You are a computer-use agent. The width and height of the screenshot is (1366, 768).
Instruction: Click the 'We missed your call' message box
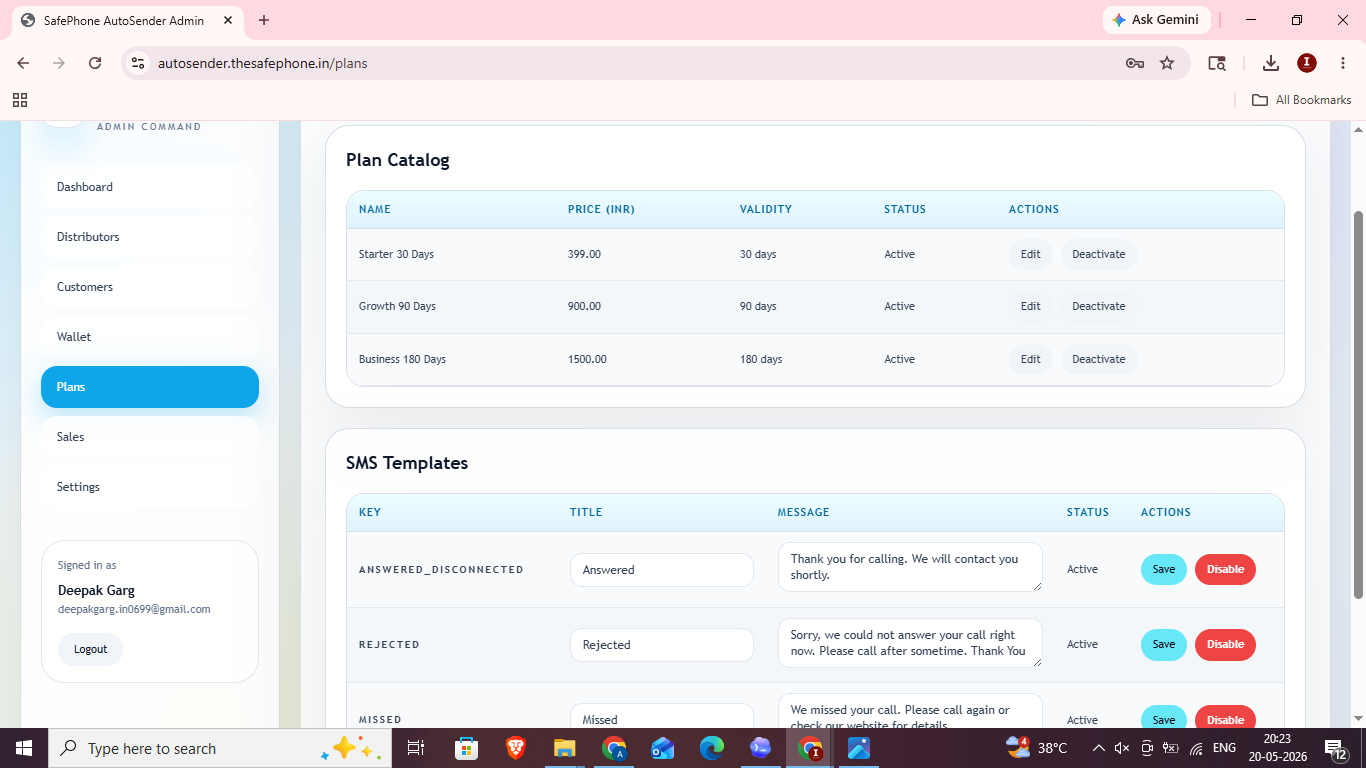[x=910, y=711]
